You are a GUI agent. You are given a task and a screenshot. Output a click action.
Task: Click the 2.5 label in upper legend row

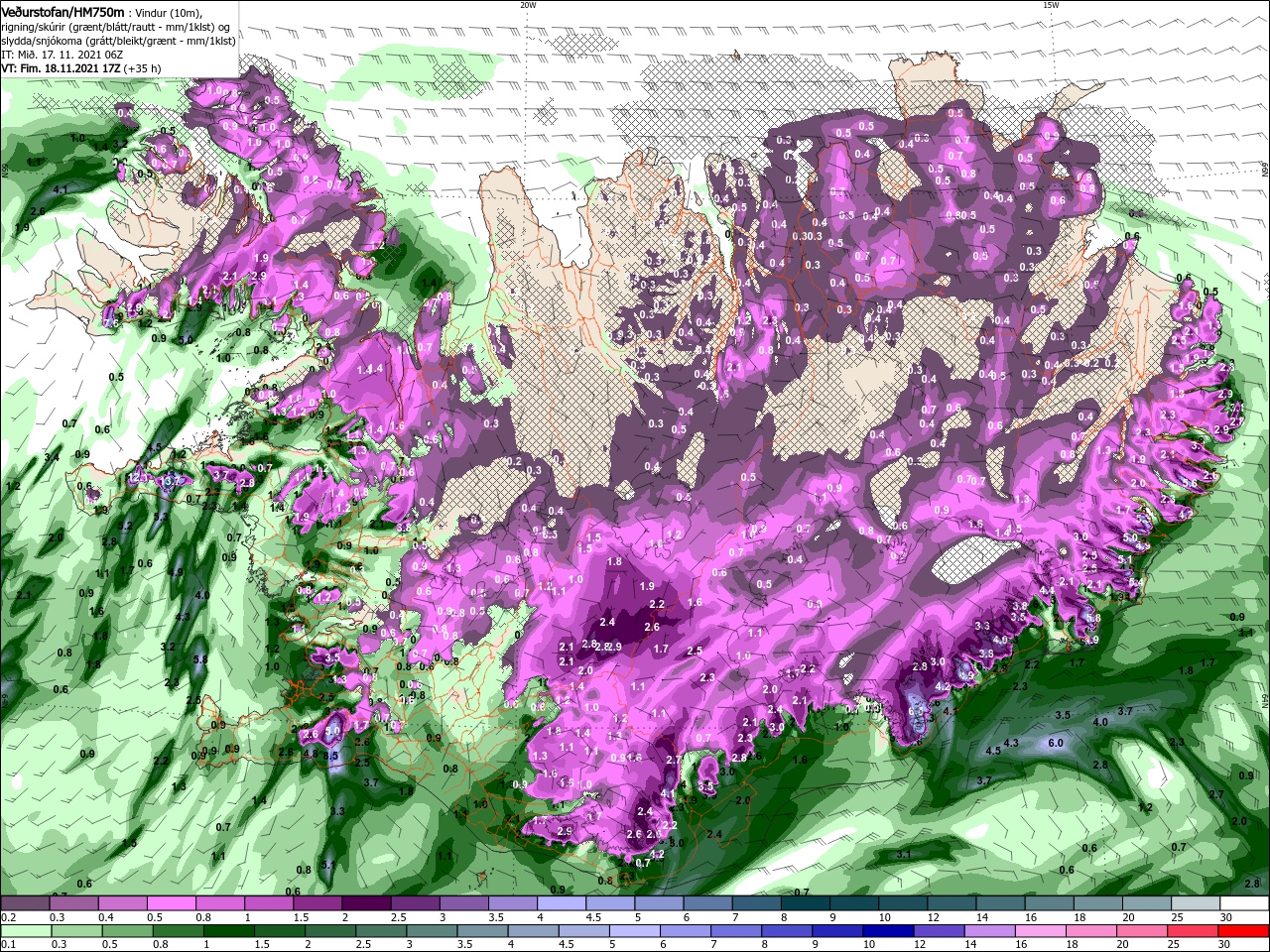pyautogui.click(x=400, y=917)
